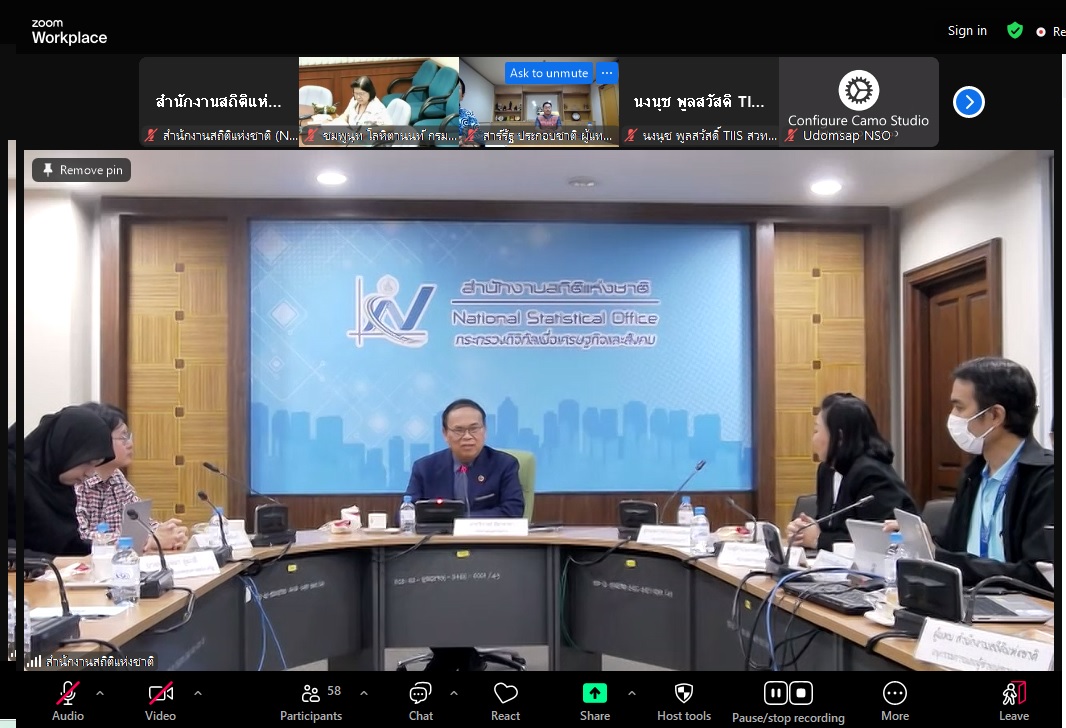Open the Chat panel icon
The image size is (1066, 728).
point(420,693)
